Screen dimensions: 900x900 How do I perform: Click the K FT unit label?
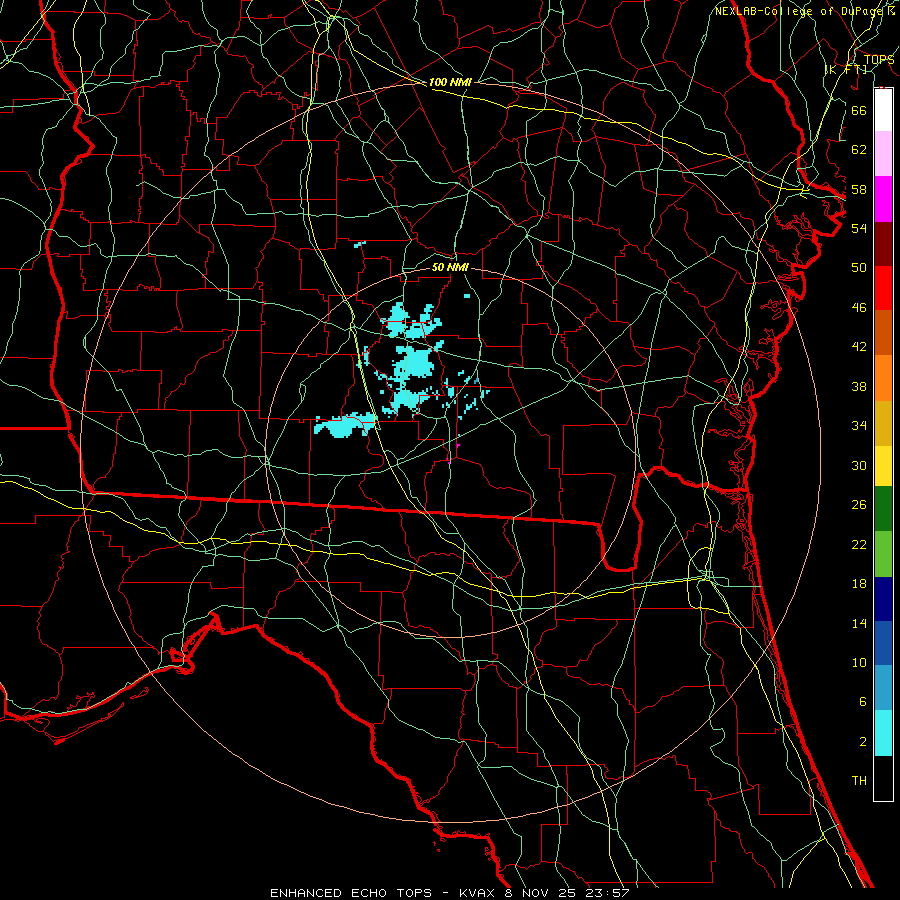click(846, 69)
